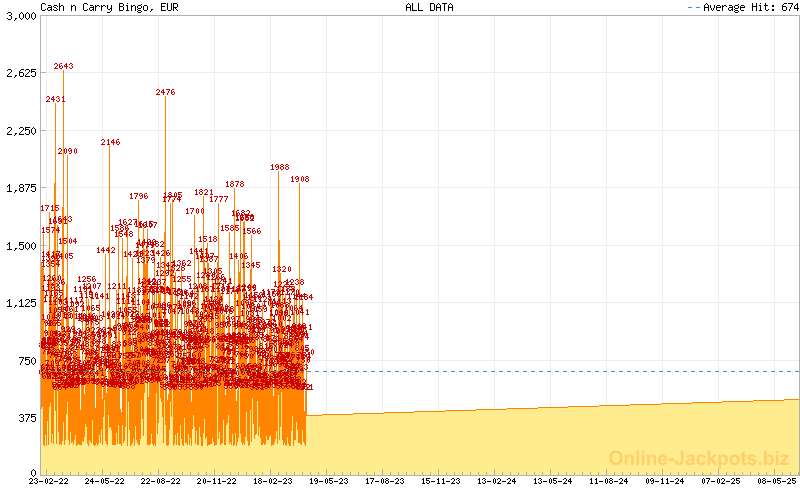Click the ALL DATA heading

point(429,7)
